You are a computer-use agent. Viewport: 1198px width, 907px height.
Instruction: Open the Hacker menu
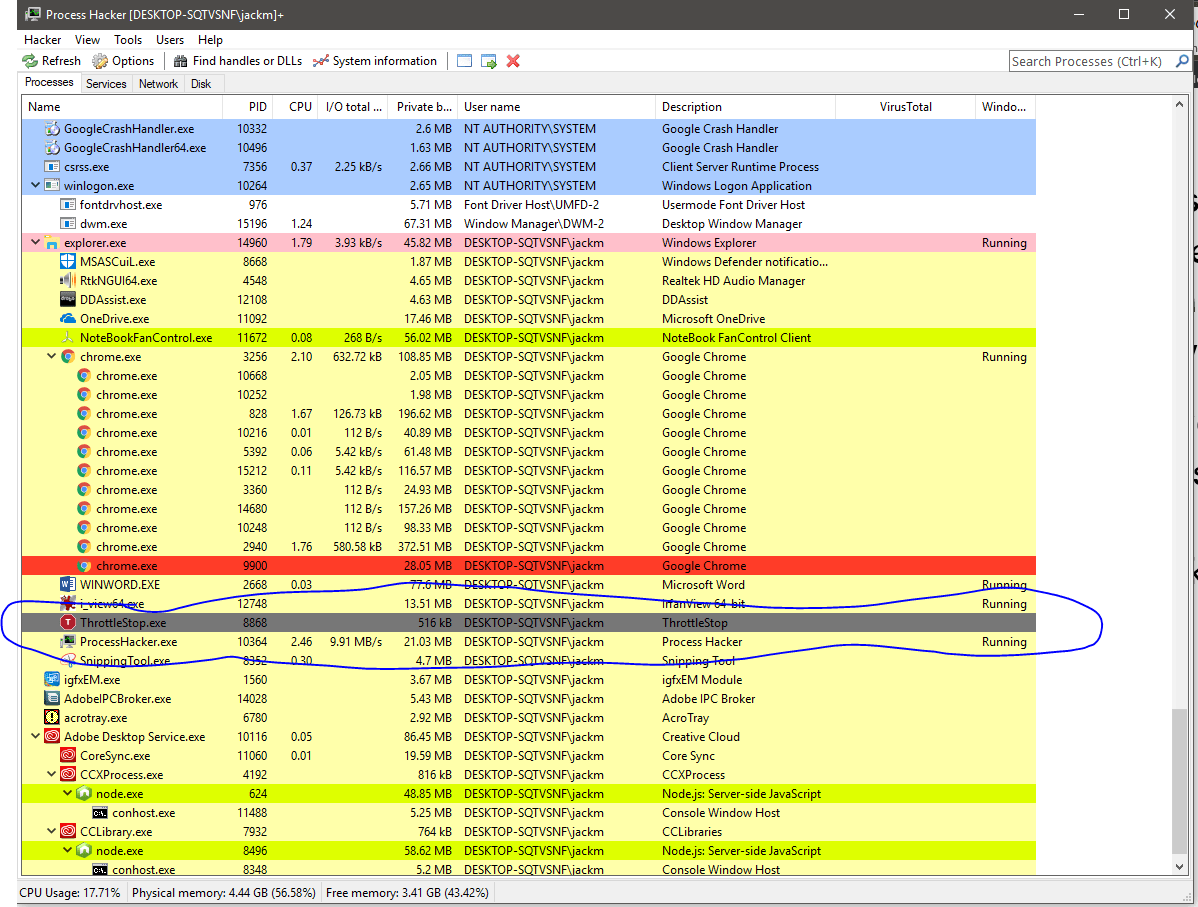tap(43, 40)
